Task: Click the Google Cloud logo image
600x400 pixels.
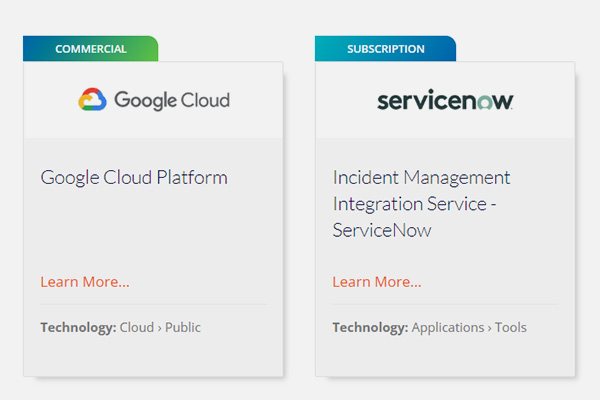Action: [x=154, y=100]
